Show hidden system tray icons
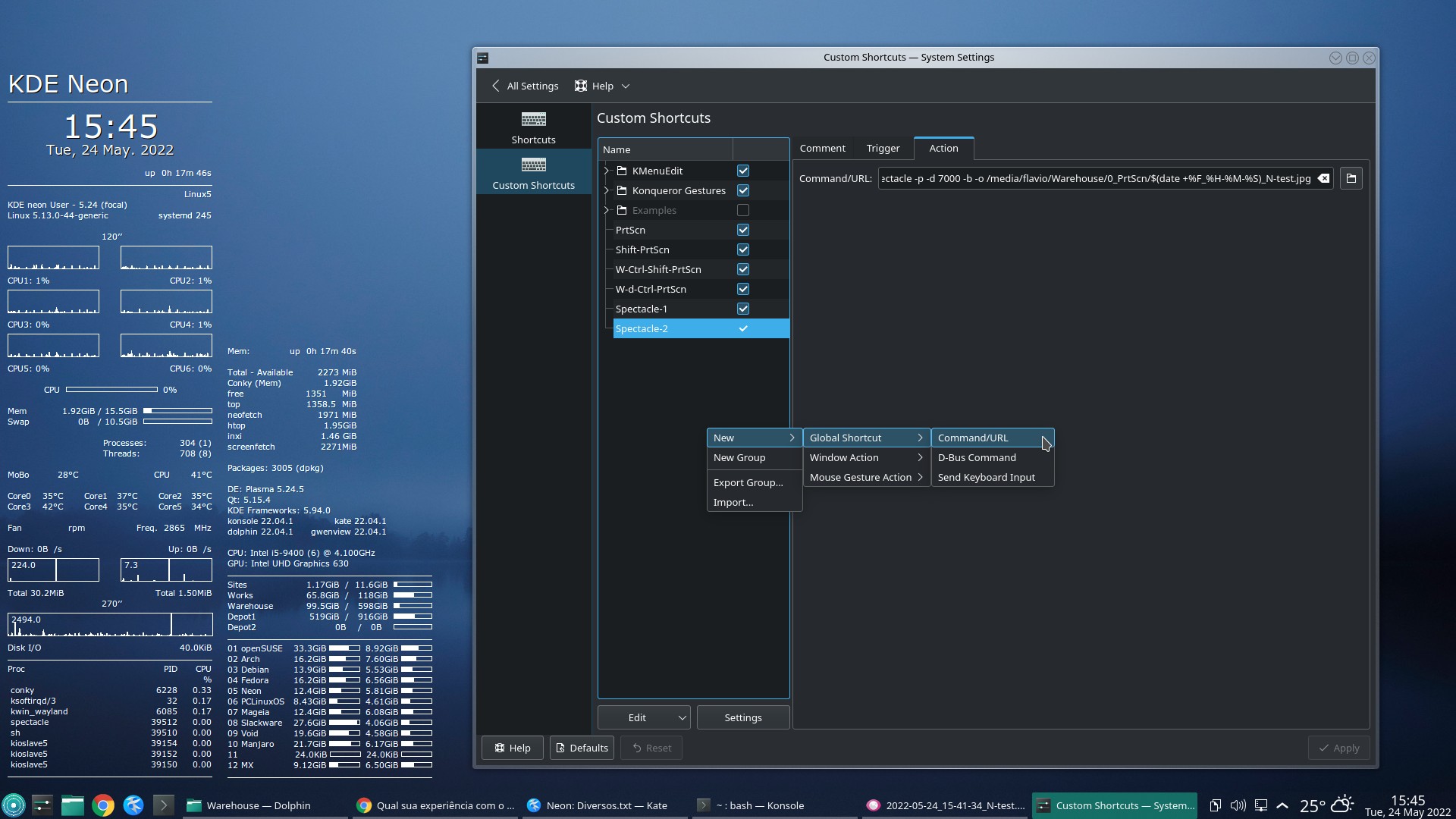Image resolution: width=1456 pixels, height=819 pixels. point(1282,805)
